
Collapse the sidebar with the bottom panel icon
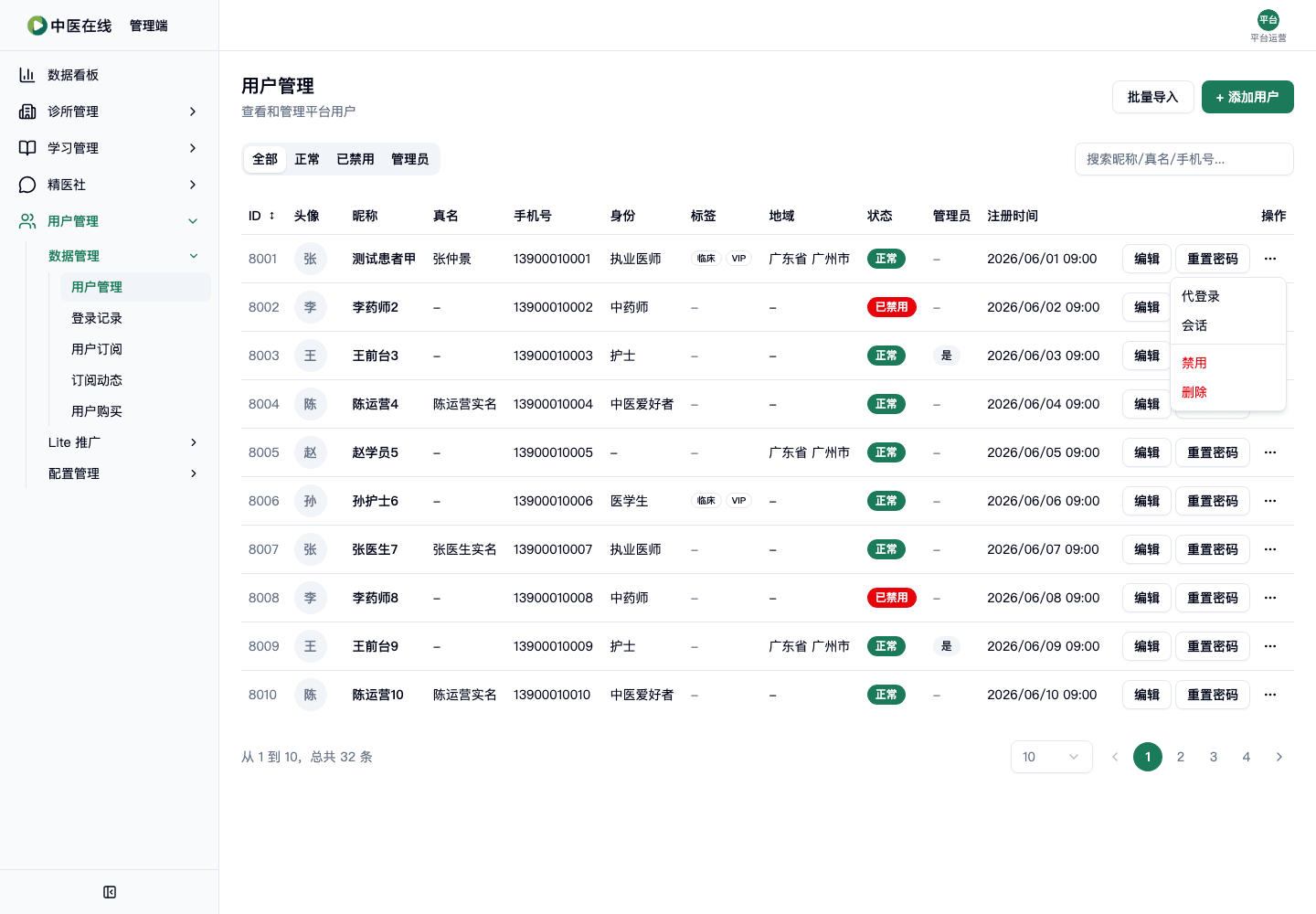pos(110,892)
